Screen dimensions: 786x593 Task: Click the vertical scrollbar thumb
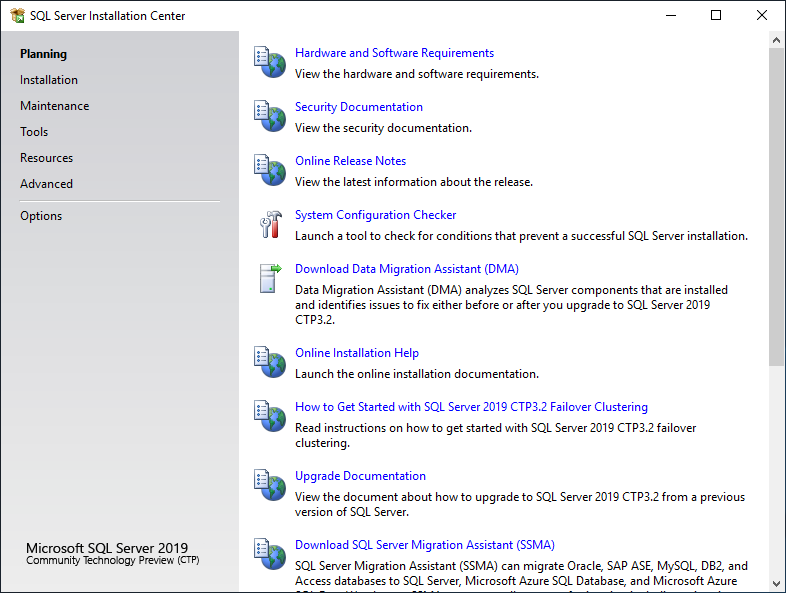776,207
